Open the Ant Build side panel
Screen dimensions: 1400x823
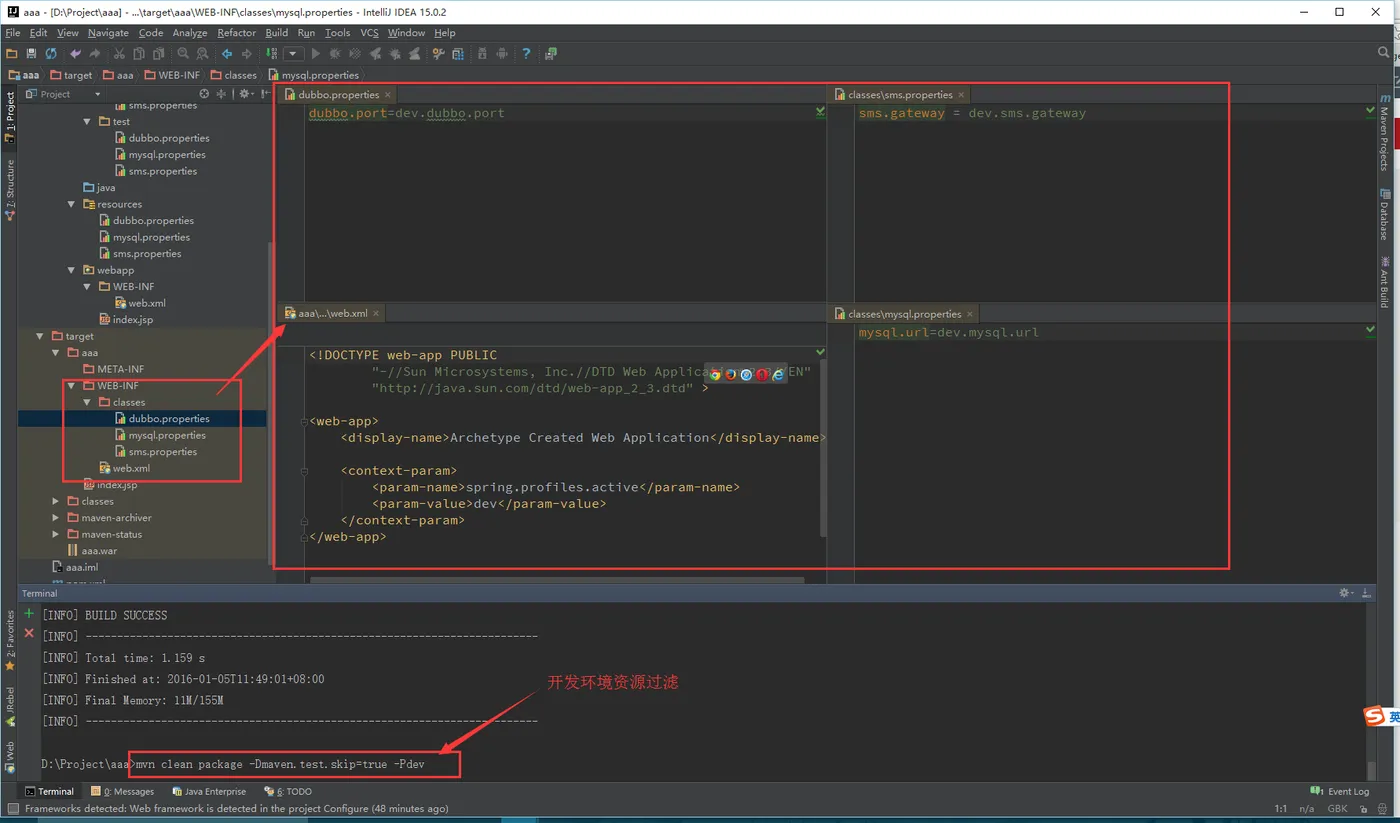[x=1385, y=281]
